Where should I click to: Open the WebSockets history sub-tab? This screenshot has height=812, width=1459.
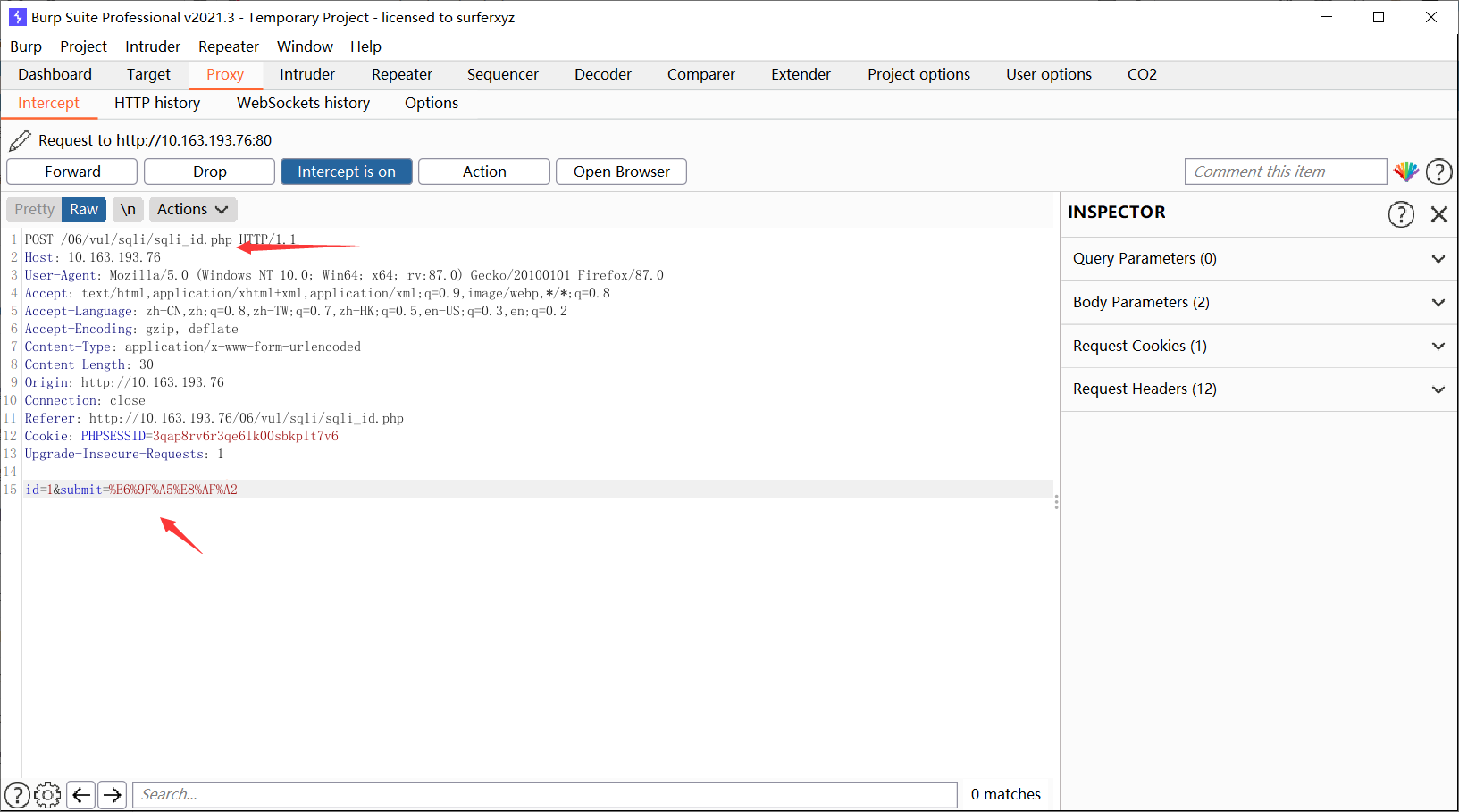tap(304, 103)
